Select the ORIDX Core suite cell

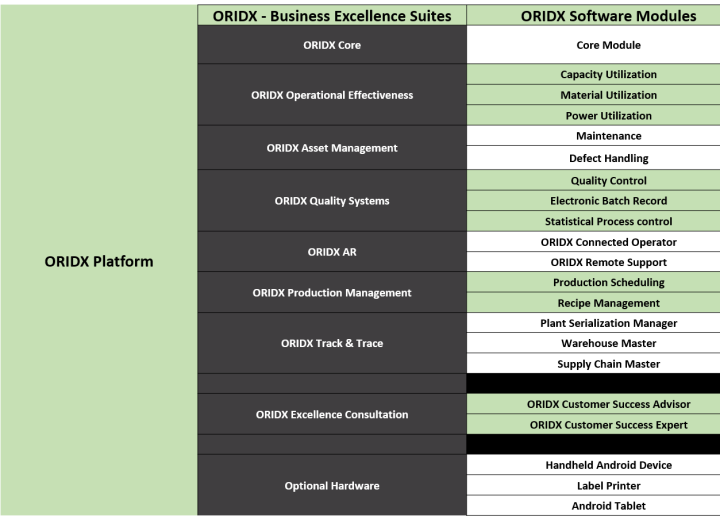coord(332,45)
